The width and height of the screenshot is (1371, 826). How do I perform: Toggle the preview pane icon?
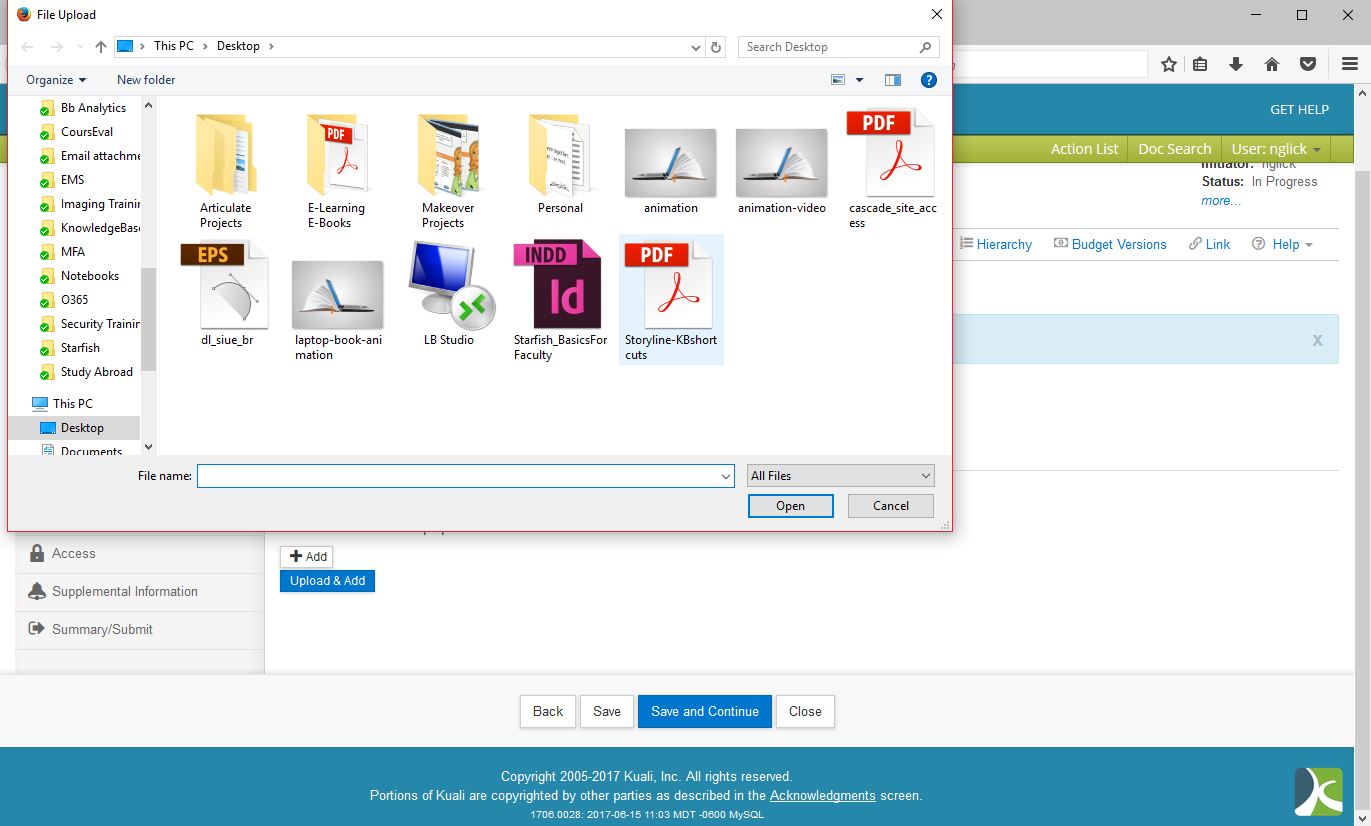coord(893,80)
